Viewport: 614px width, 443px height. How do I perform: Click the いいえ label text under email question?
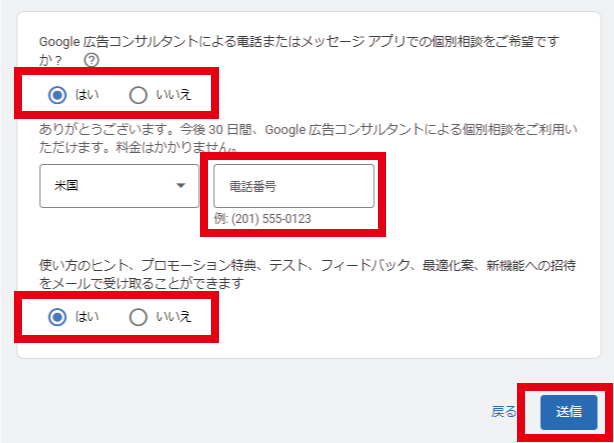pos(173,316)
